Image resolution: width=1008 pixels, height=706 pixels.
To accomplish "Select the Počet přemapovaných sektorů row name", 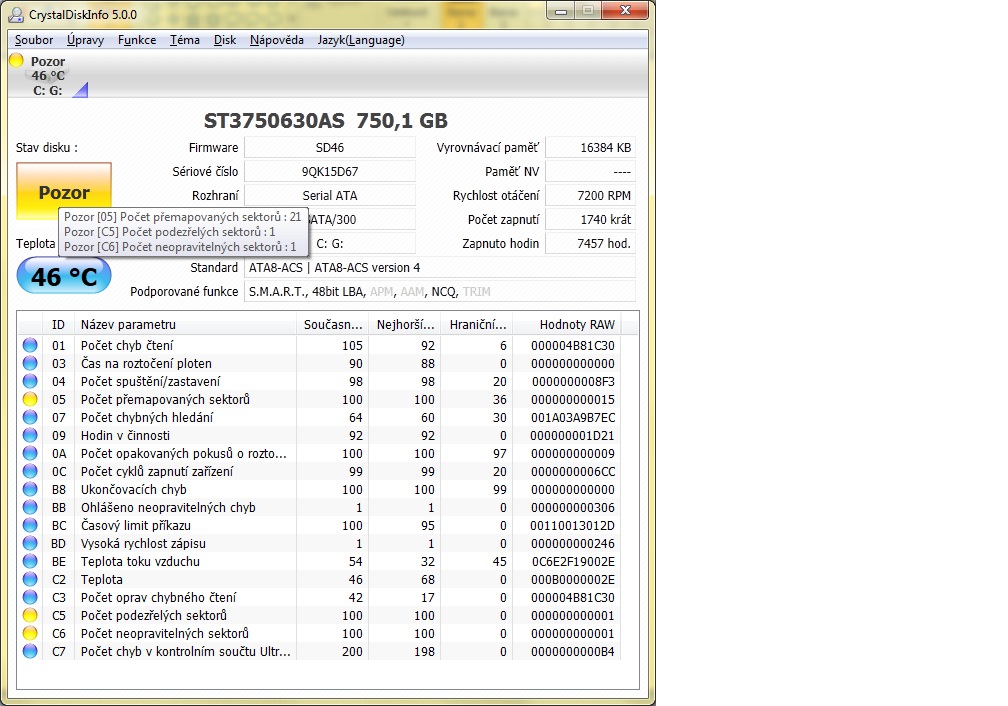I will (x=165, y=399).
